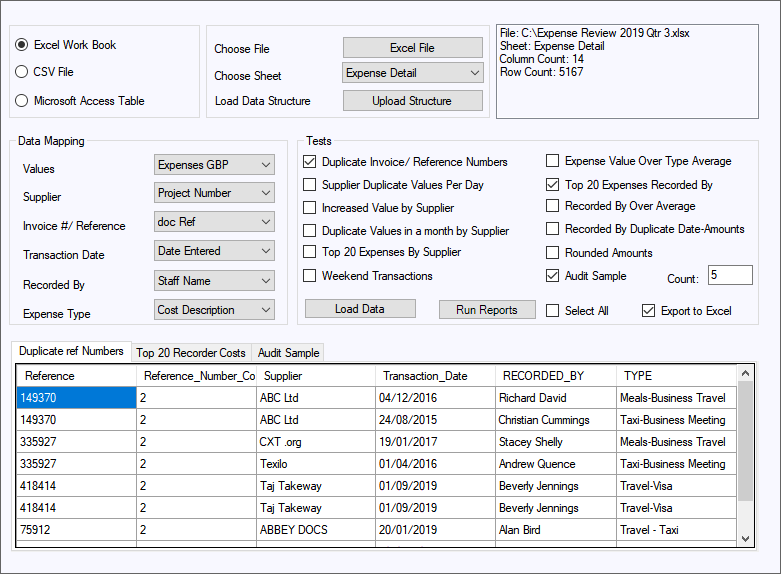Viewport: 781px width, 574px height.
Task: Click the audit sample Count field
Action: point(729,275)
